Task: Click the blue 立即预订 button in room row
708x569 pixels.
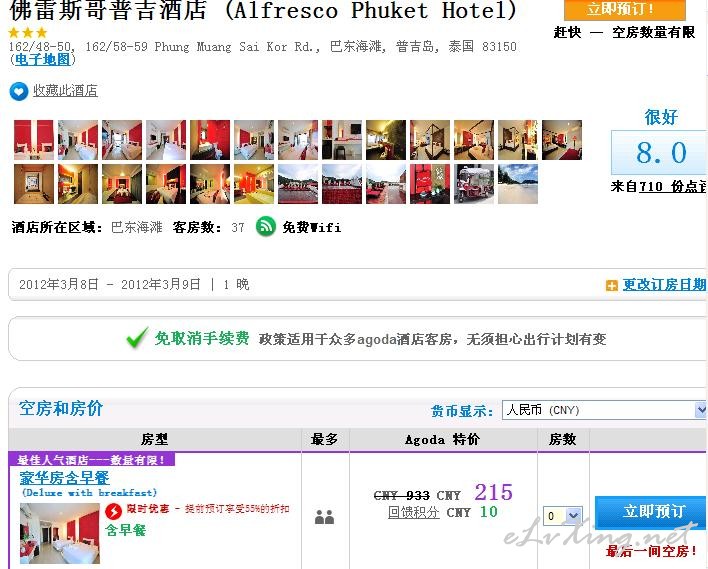Action: pyautogui.click(x=651, y=512)
